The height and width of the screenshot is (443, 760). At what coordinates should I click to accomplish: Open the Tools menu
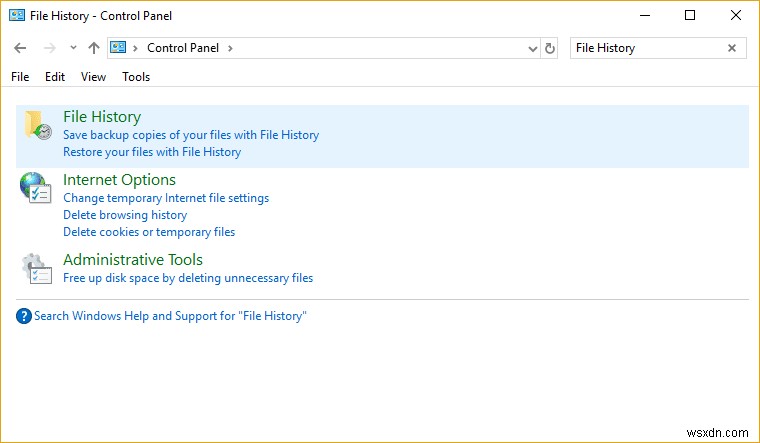pyautogui.click(x=136, y=77)
